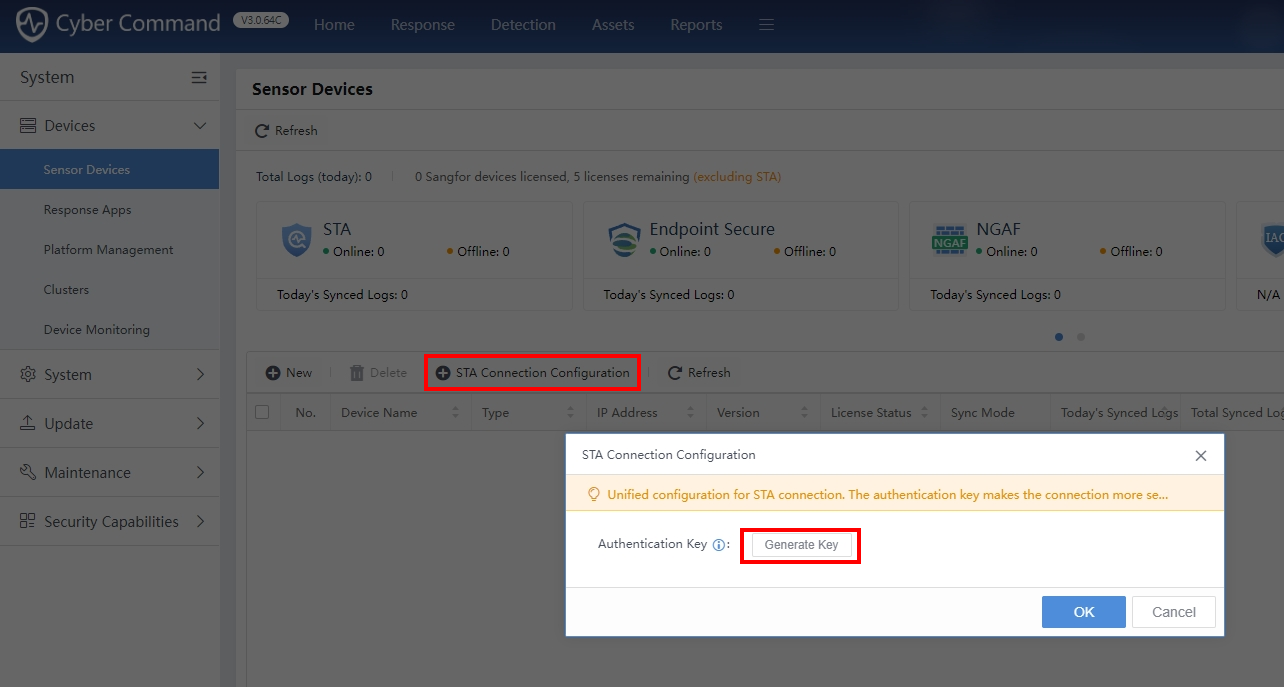Click the lightbulb tip icon in dialog

point(593,494)
